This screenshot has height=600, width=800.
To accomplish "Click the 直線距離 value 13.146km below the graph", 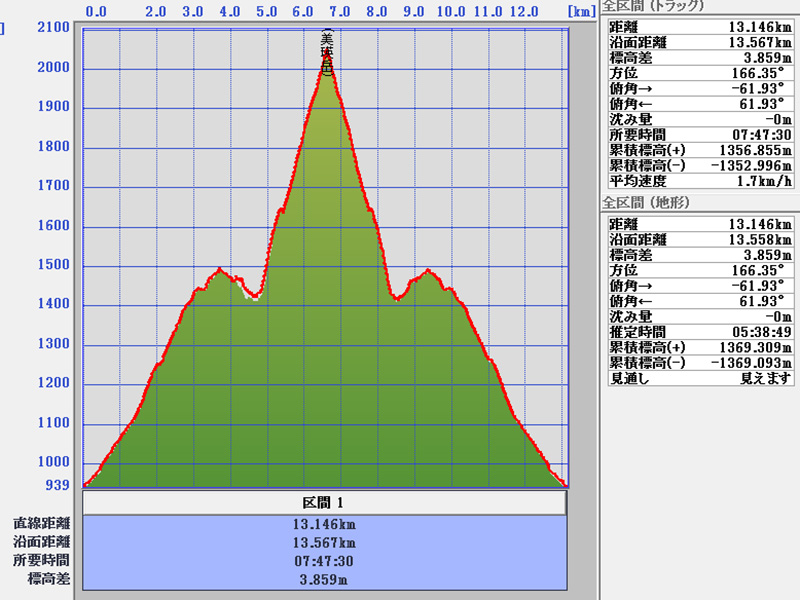I will pyautogui.click(x=324, y=523).
